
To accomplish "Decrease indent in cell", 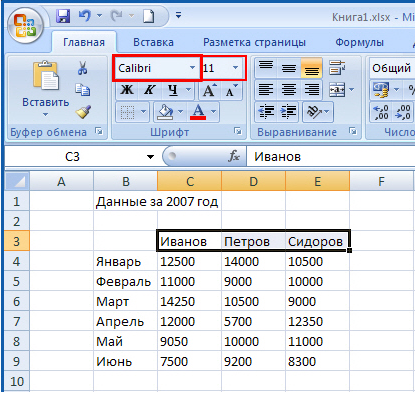I will pos(266,112).
